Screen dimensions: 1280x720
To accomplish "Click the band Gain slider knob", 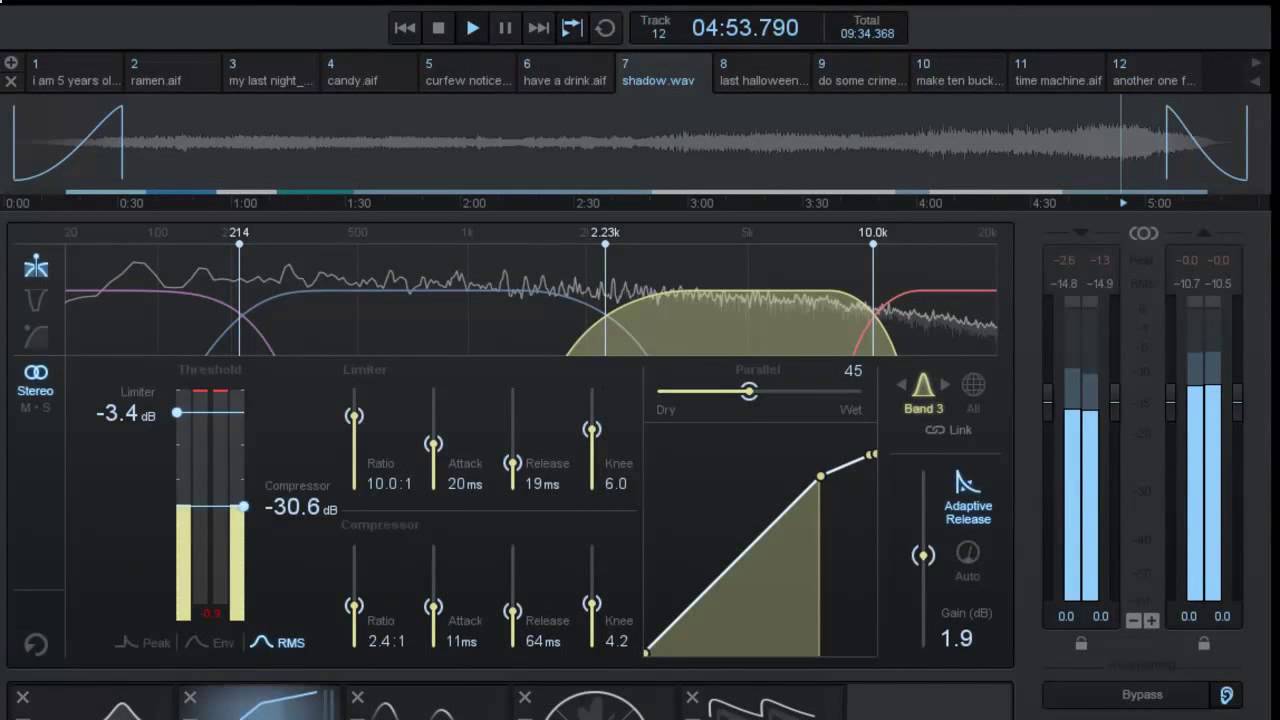I will point(923,555).
